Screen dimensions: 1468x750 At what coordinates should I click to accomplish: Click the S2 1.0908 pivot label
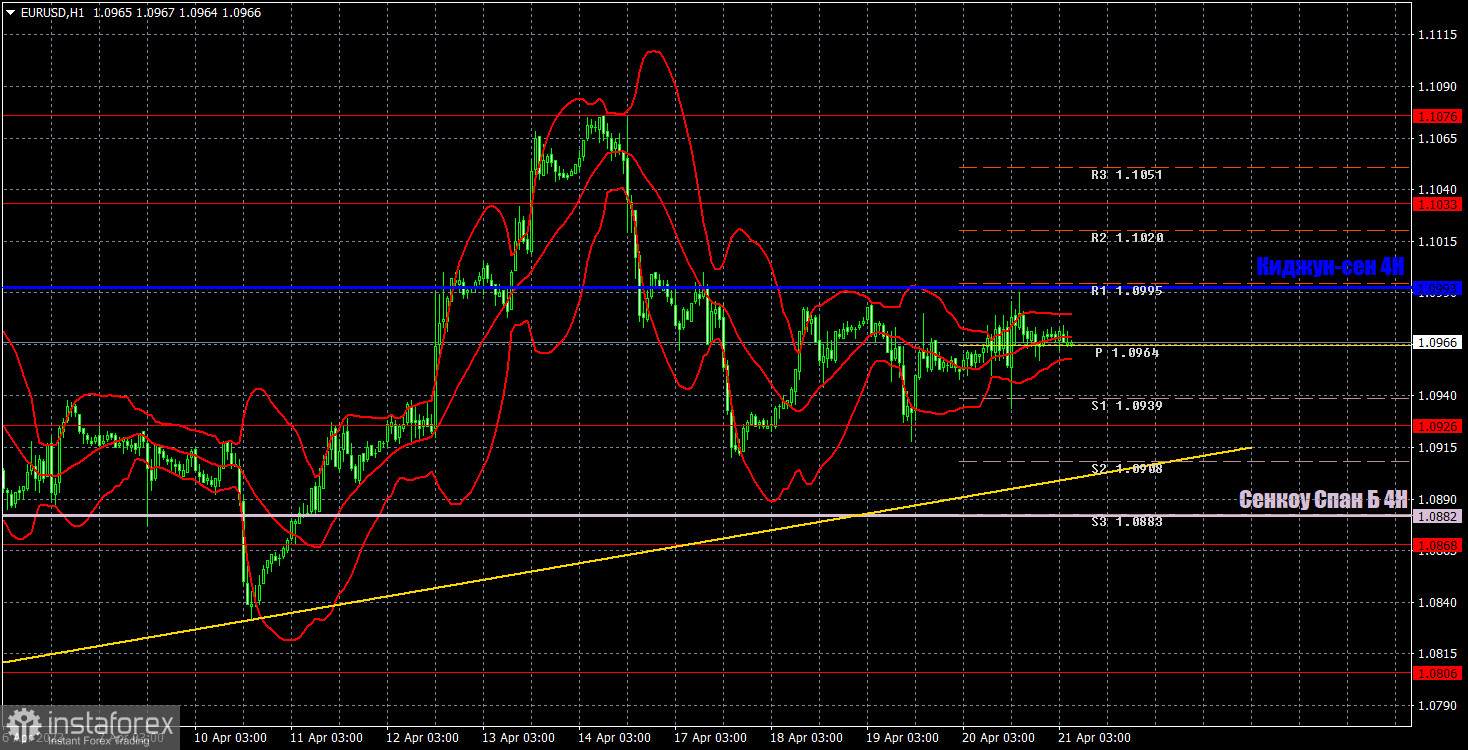click(1126, 468)
